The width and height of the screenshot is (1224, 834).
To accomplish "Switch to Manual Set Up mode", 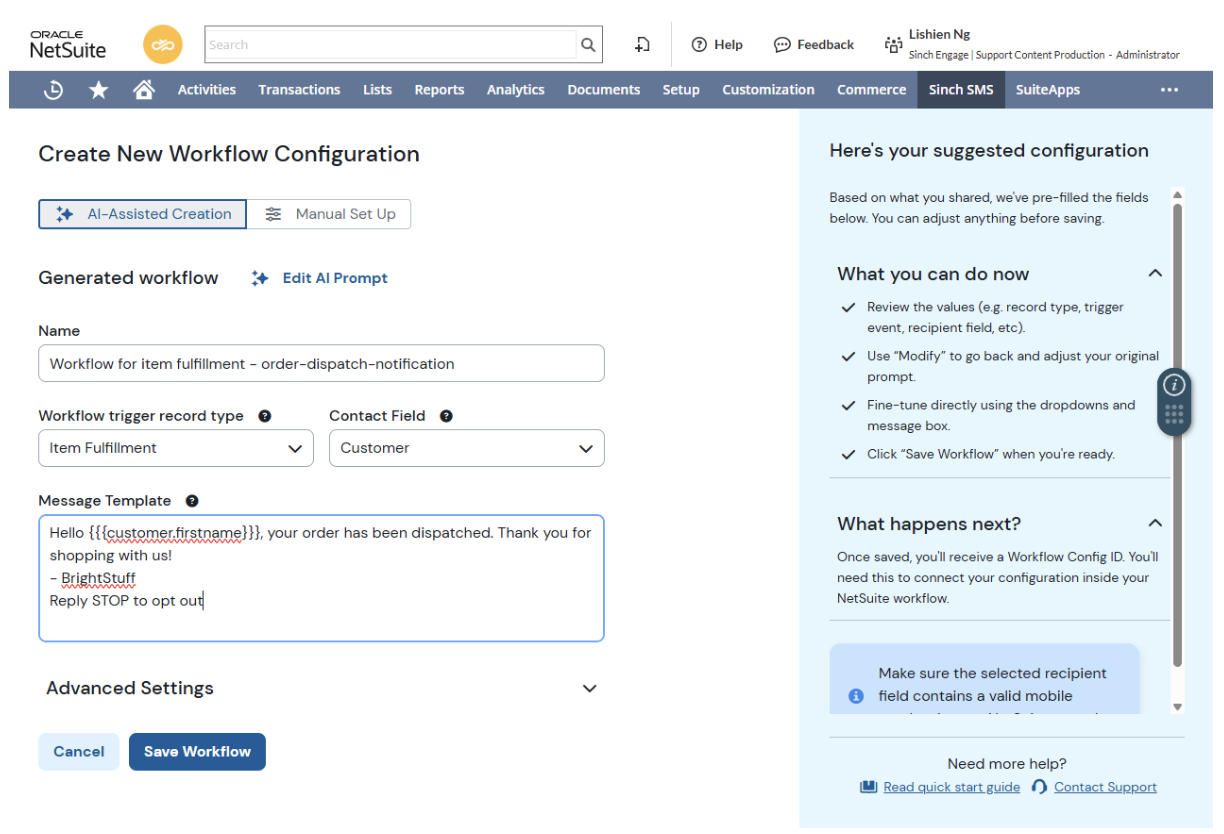I will point(330,214).
